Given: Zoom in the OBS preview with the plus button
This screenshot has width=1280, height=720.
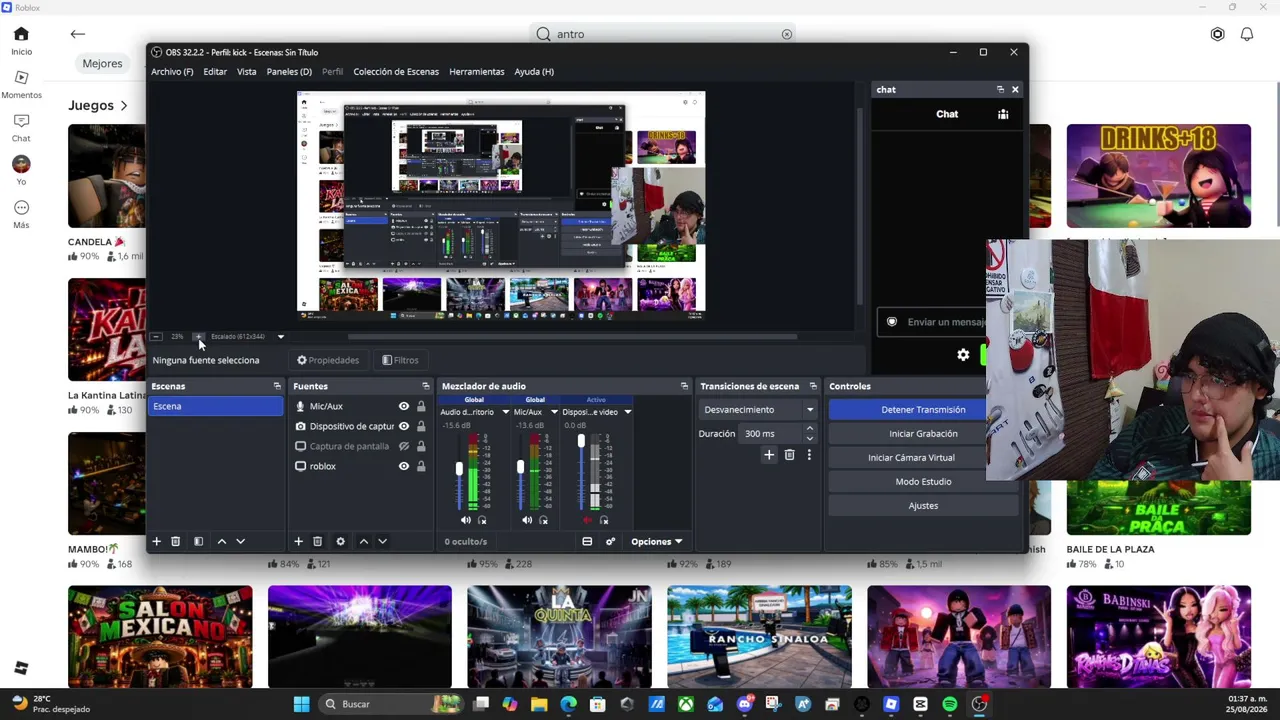Looking at the screenshot, I should [x=198, y=336].
